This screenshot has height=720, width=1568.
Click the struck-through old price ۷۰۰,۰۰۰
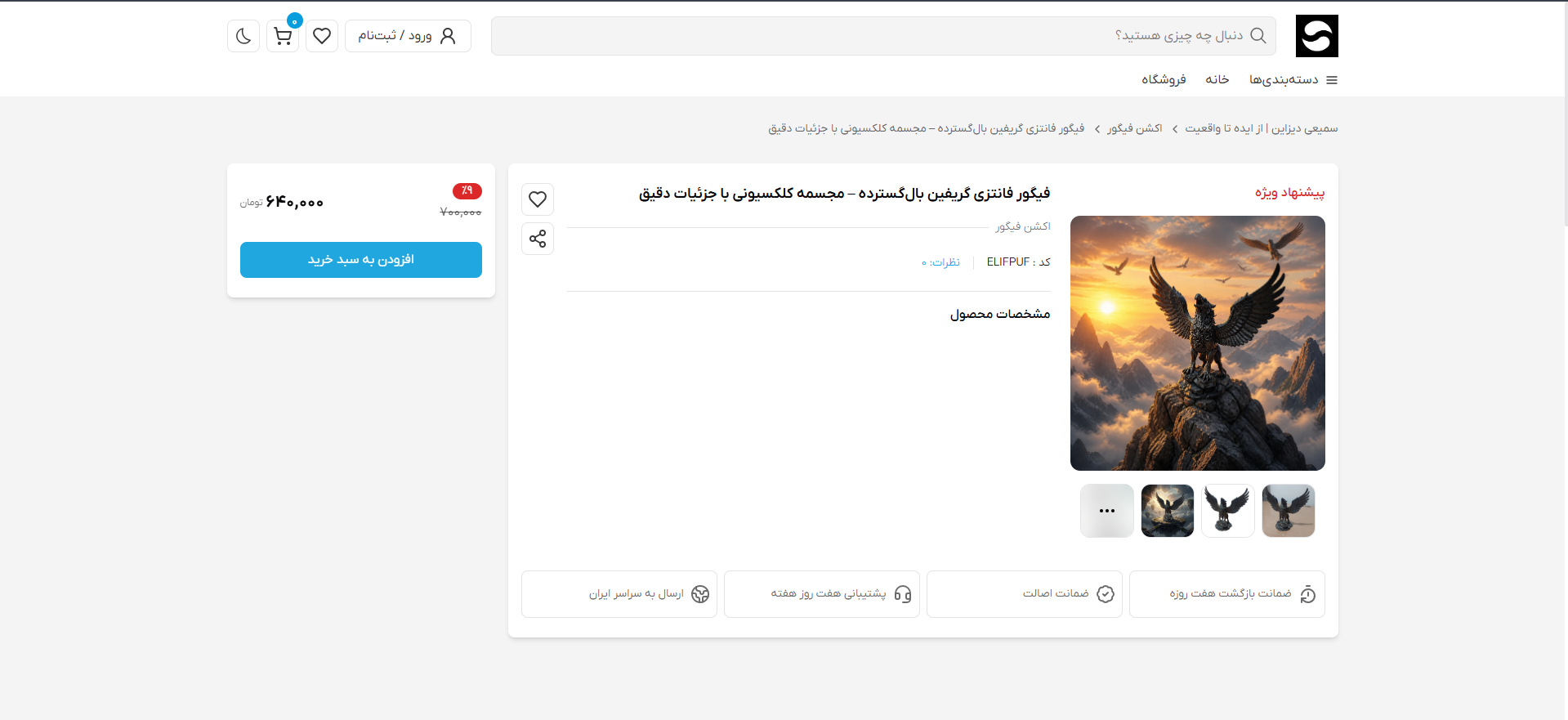point(461,212)
